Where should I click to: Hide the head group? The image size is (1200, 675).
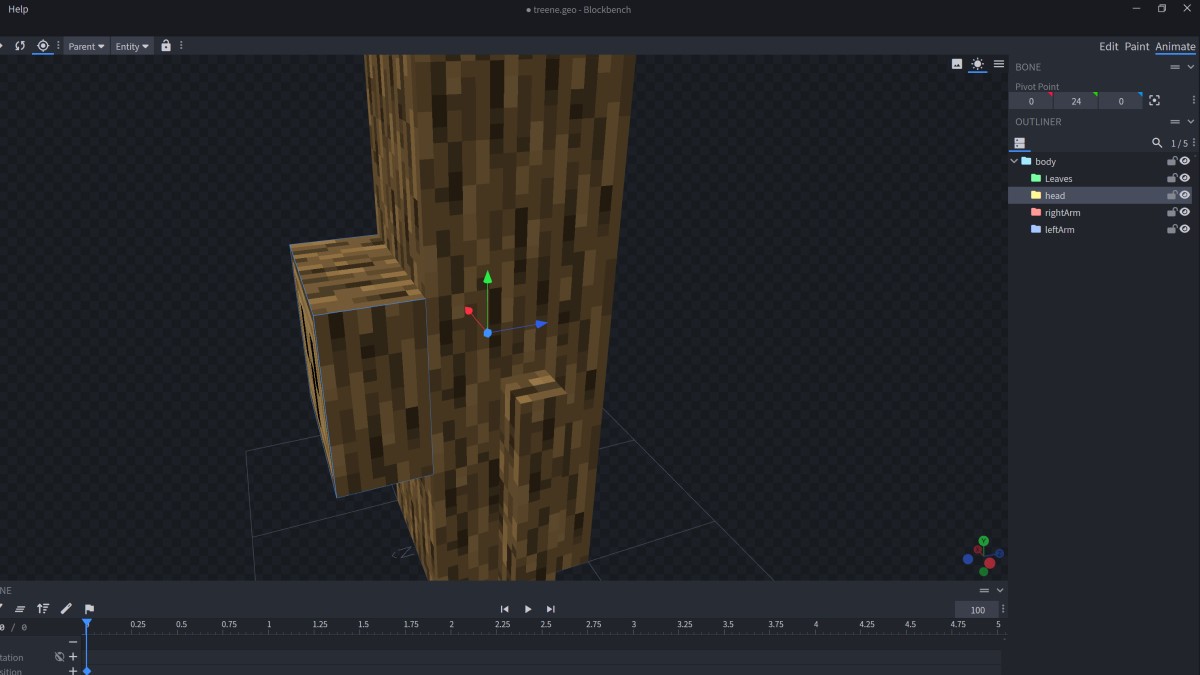pyautogui.click(x=1185, y=195)
